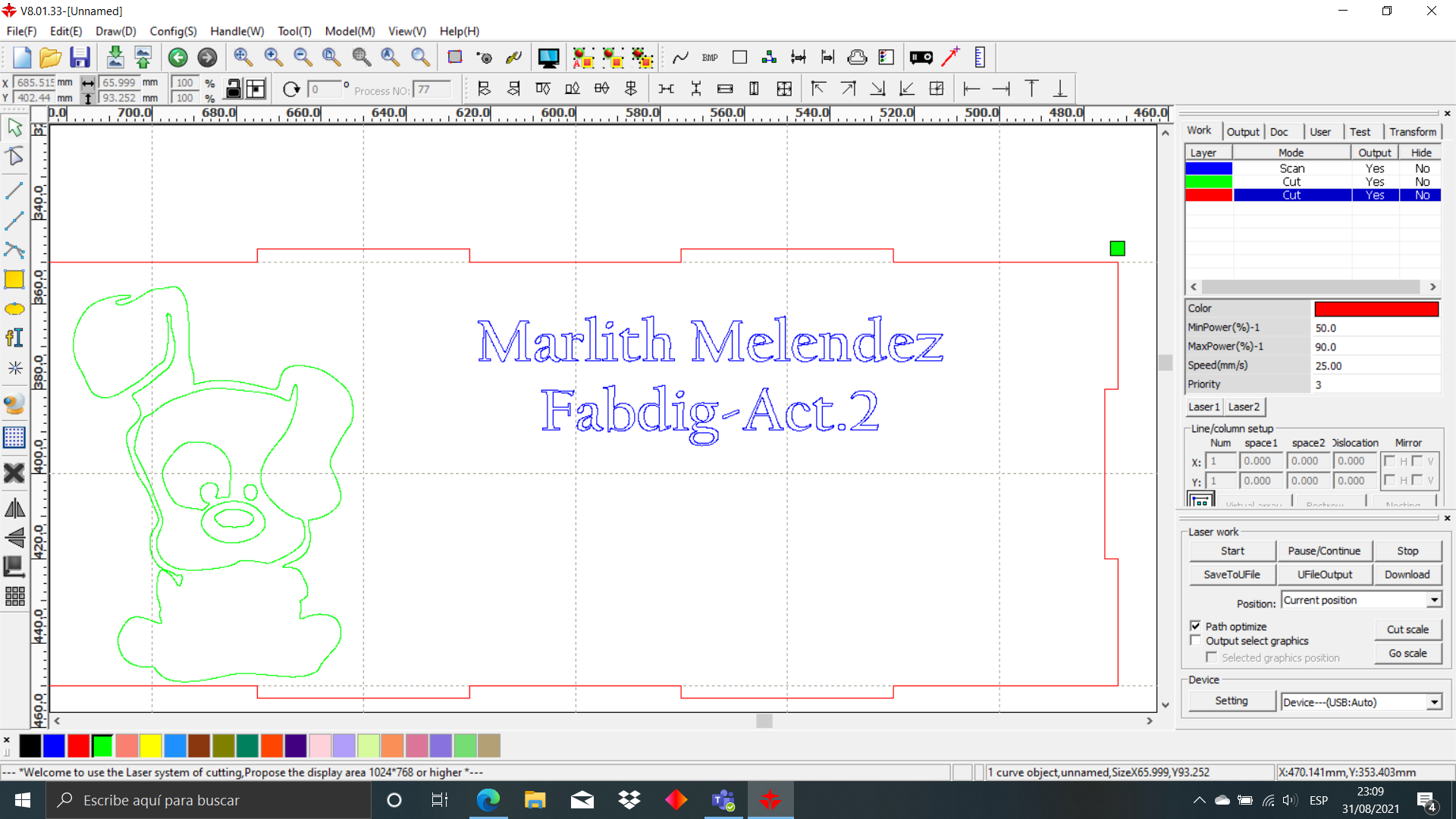The width and height of the screenshot is (1456, 819).
Task: Click the BMP image handle icon
Action: pyautogui.click(x=710, y=58)
